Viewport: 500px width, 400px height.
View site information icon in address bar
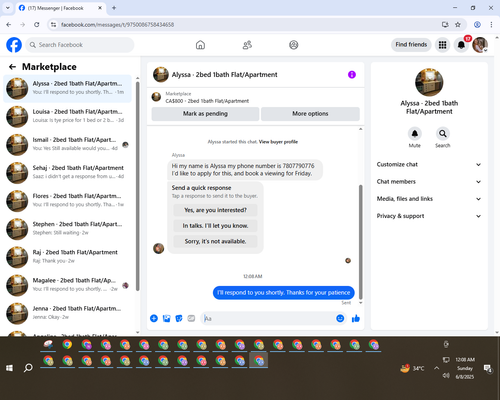pos(53,24)
